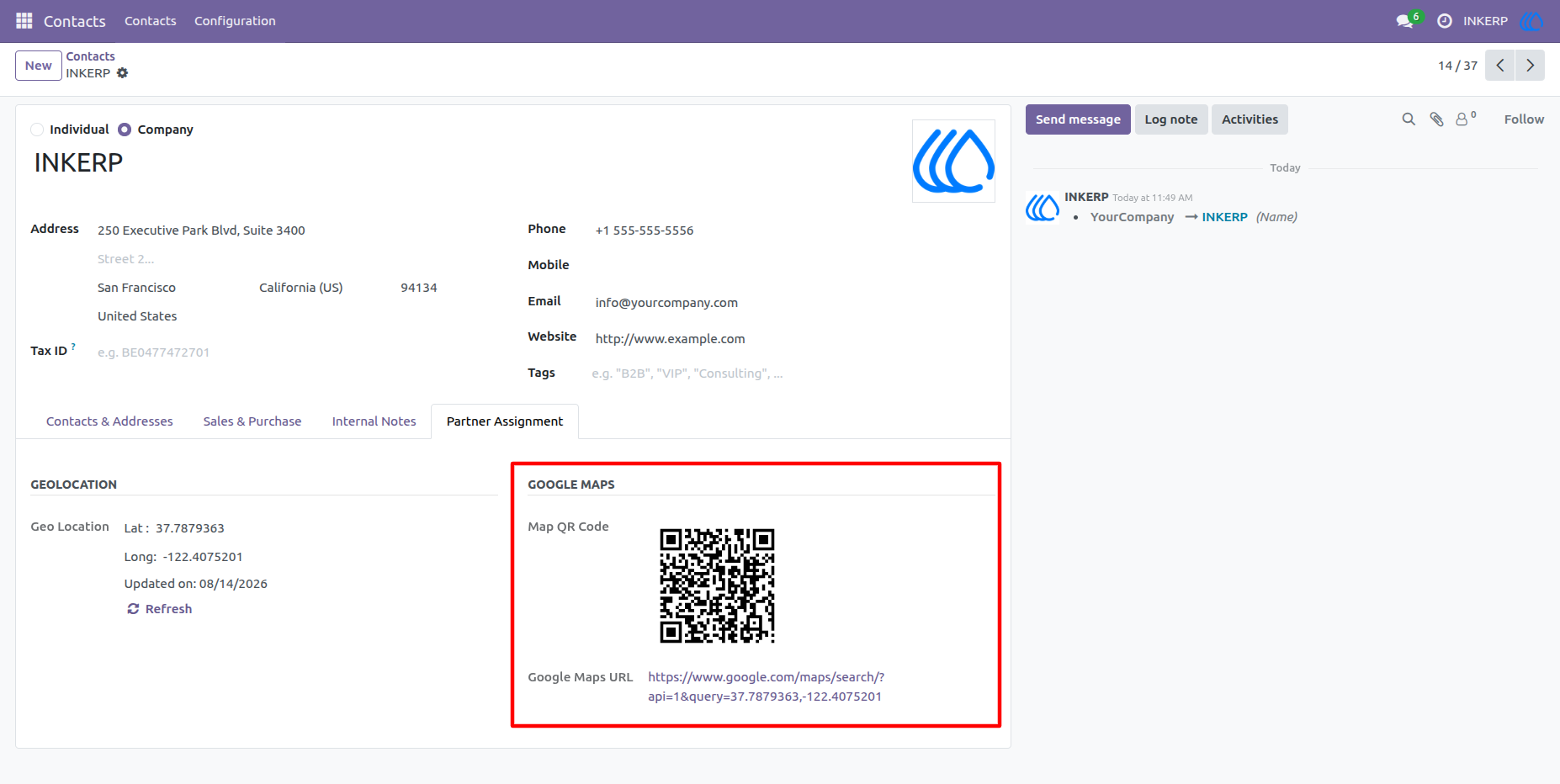Search messages with the magnifier icon
This screenshot has width=1560, height=784.
pyautogui.click(x=1409, y=119)
